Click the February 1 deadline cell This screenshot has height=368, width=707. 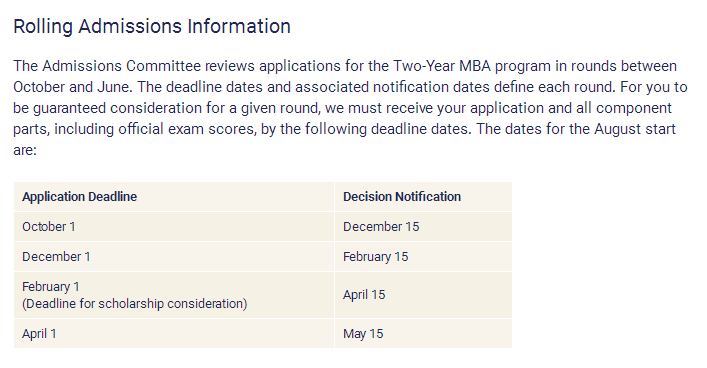click(50, 287)
